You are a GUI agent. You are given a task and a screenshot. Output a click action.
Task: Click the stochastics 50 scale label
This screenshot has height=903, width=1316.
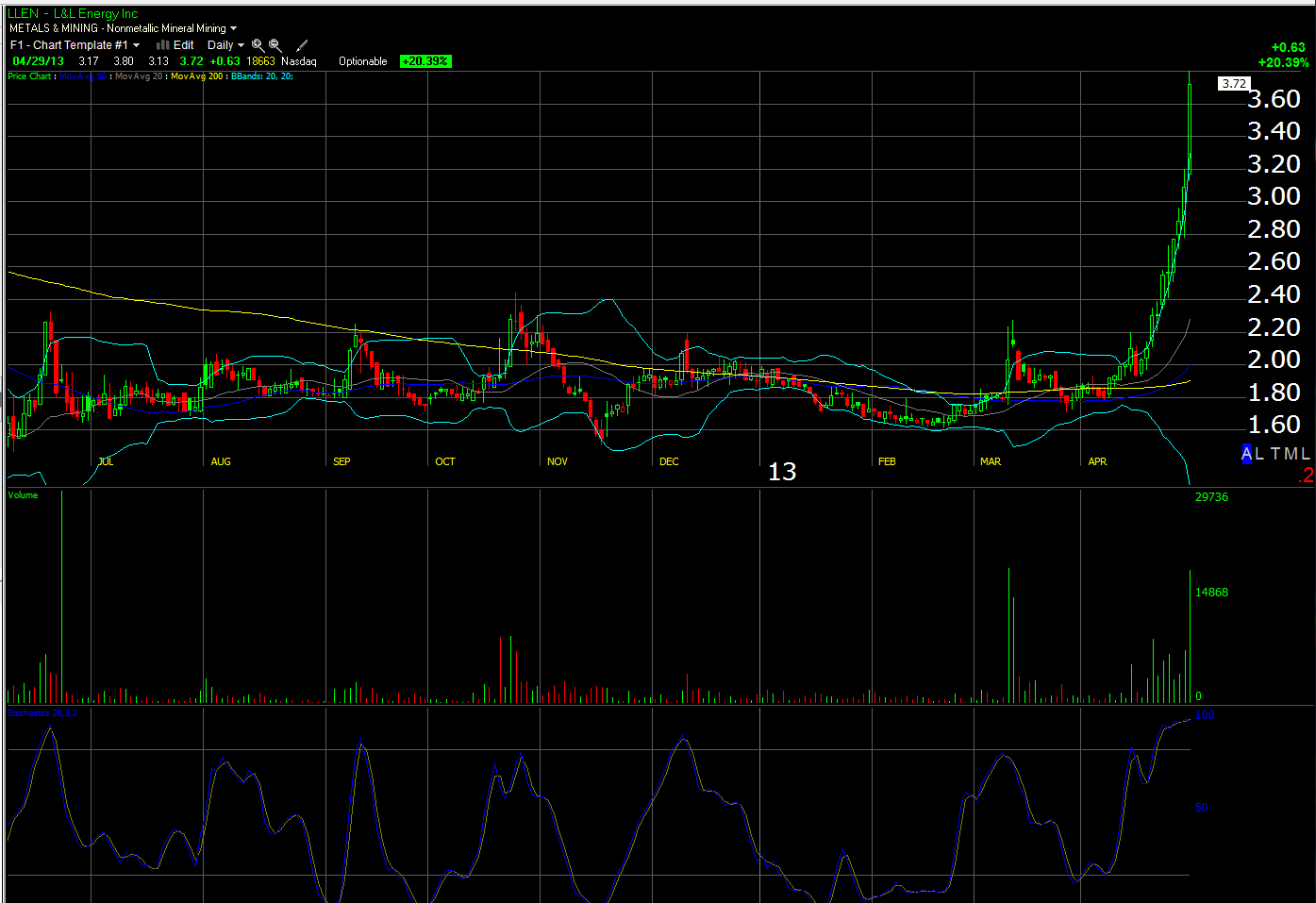(x=1201, y=808)
